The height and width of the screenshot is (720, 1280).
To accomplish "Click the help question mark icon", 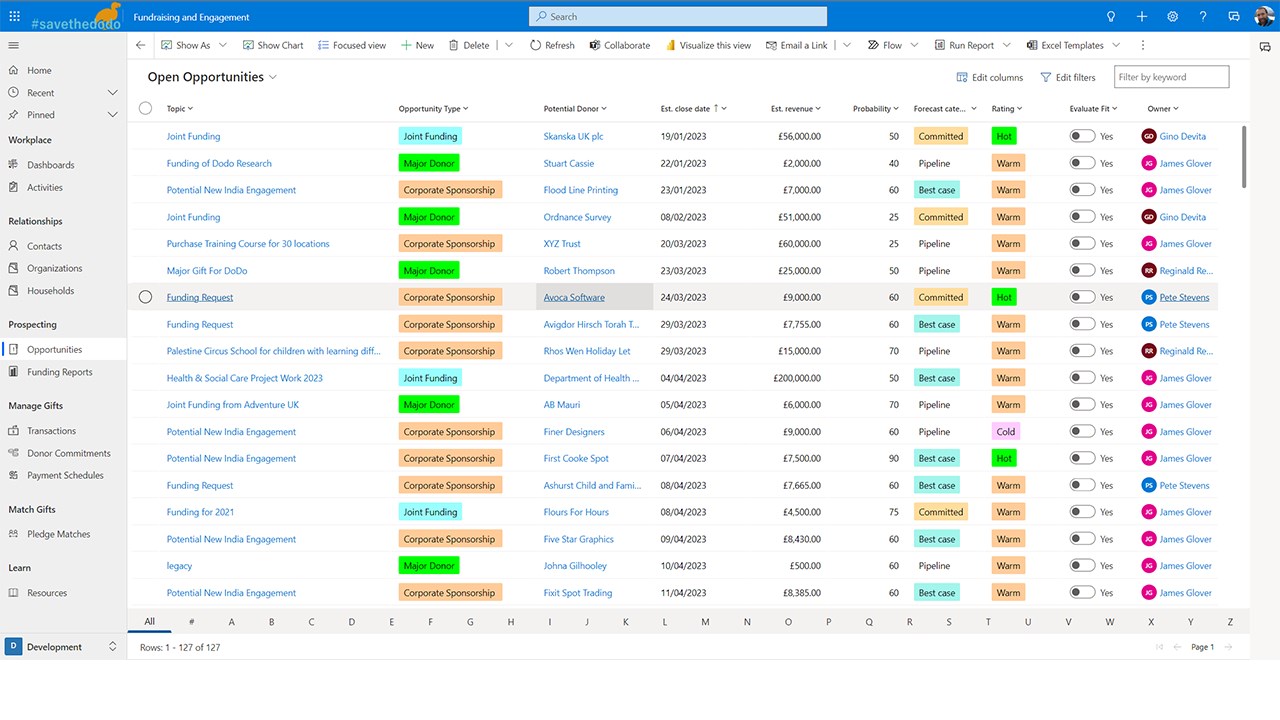I will click(x=1203, y=16).
